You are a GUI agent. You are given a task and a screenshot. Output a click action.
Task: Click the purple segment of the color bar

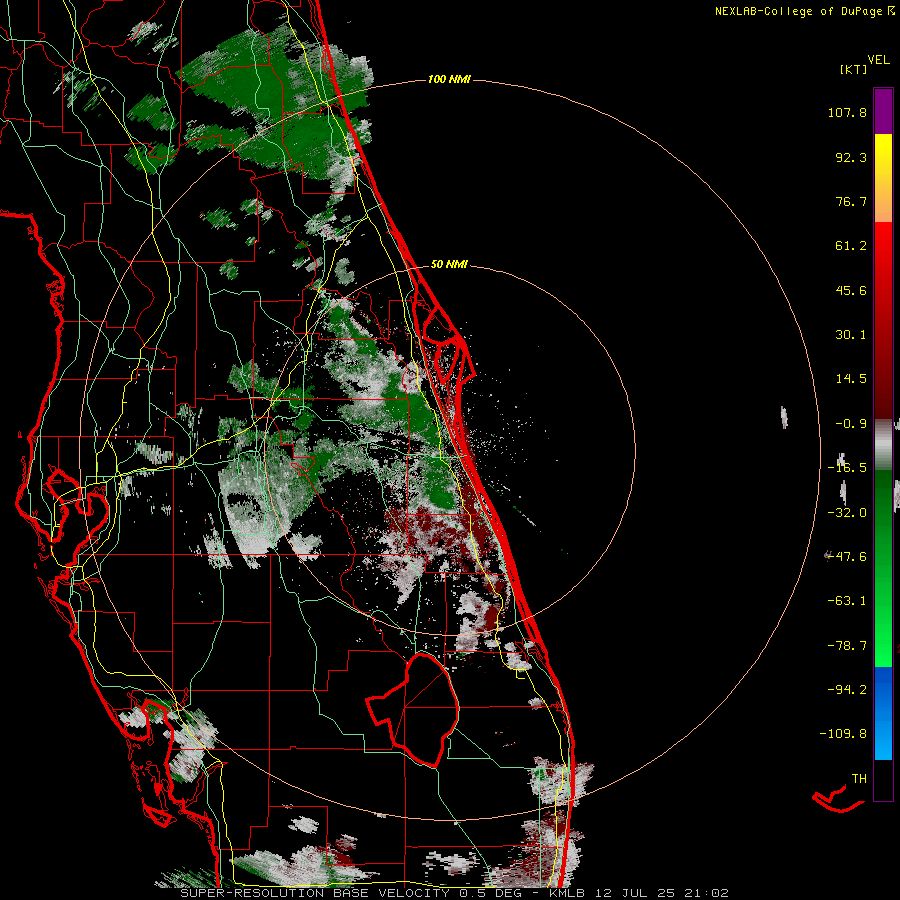tap(883, 111)
